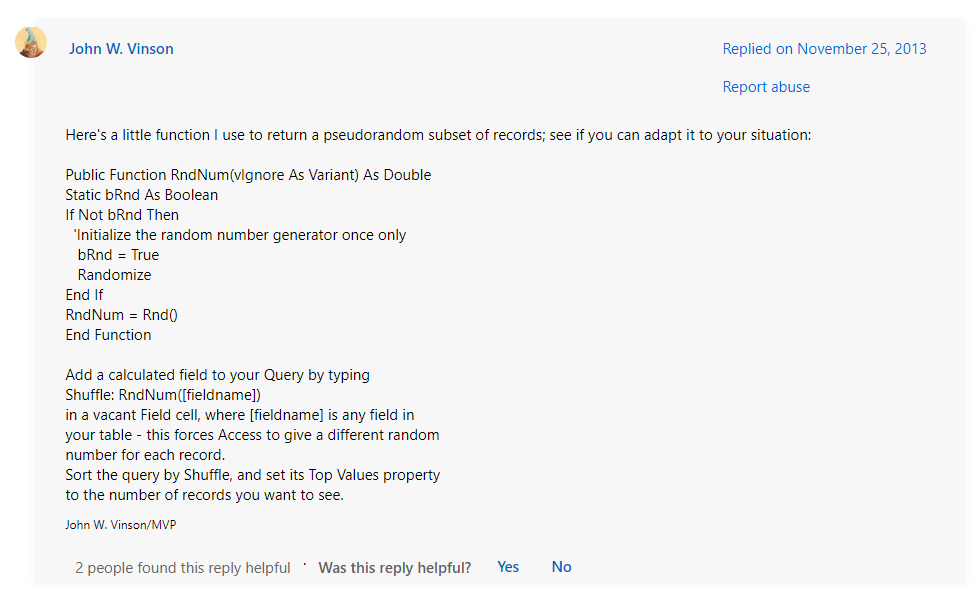Click the 'Initialize the random number generator' comment
The width and height of the screenshot is (980, 603).
[x=239, y=235]
